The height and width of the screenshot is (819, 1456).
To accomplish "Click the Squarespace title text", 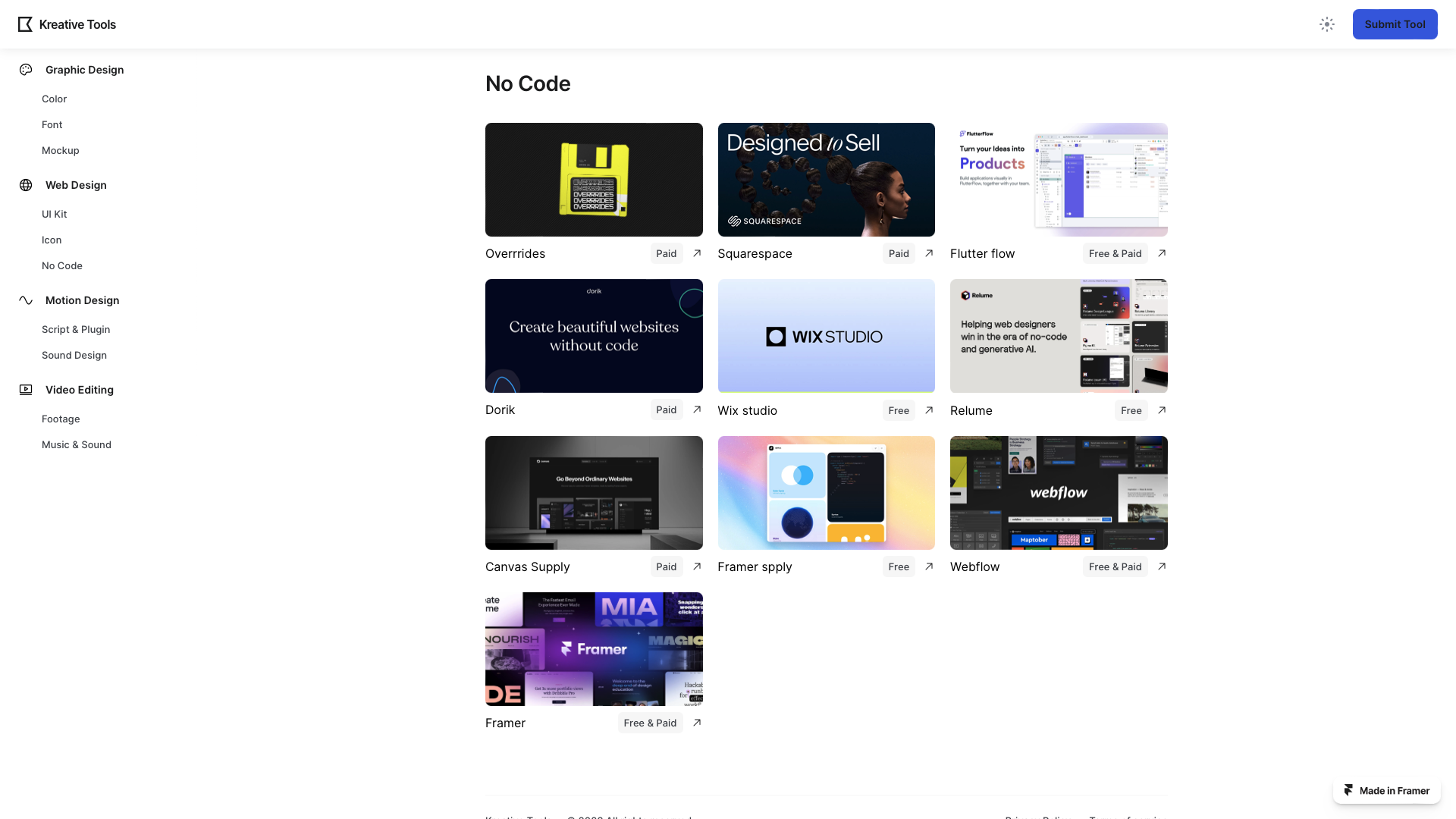I will click(x=755, y=253).
